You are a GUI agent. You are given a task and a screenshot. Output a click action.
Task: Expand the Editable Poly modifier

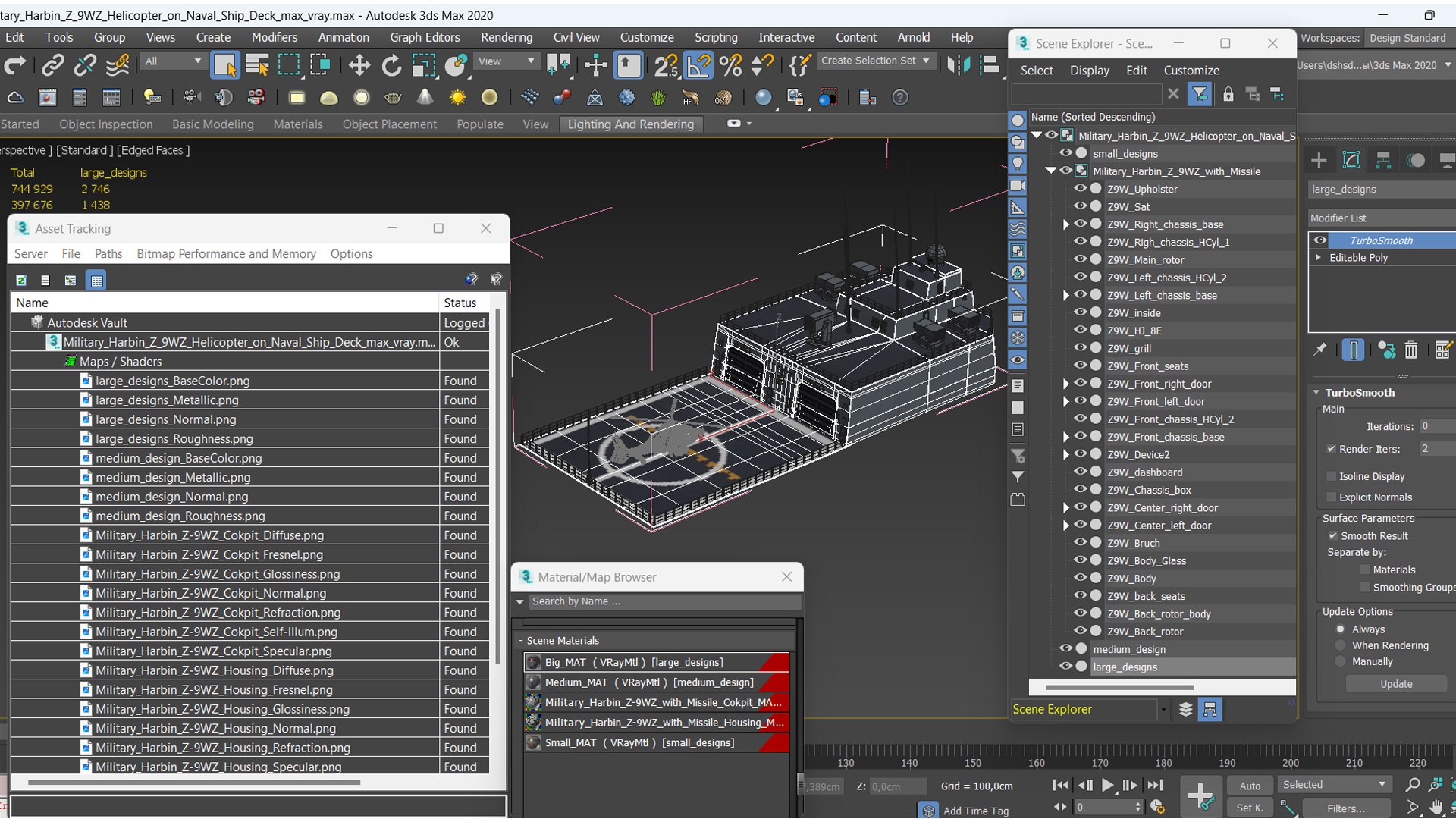[1319, 258]
